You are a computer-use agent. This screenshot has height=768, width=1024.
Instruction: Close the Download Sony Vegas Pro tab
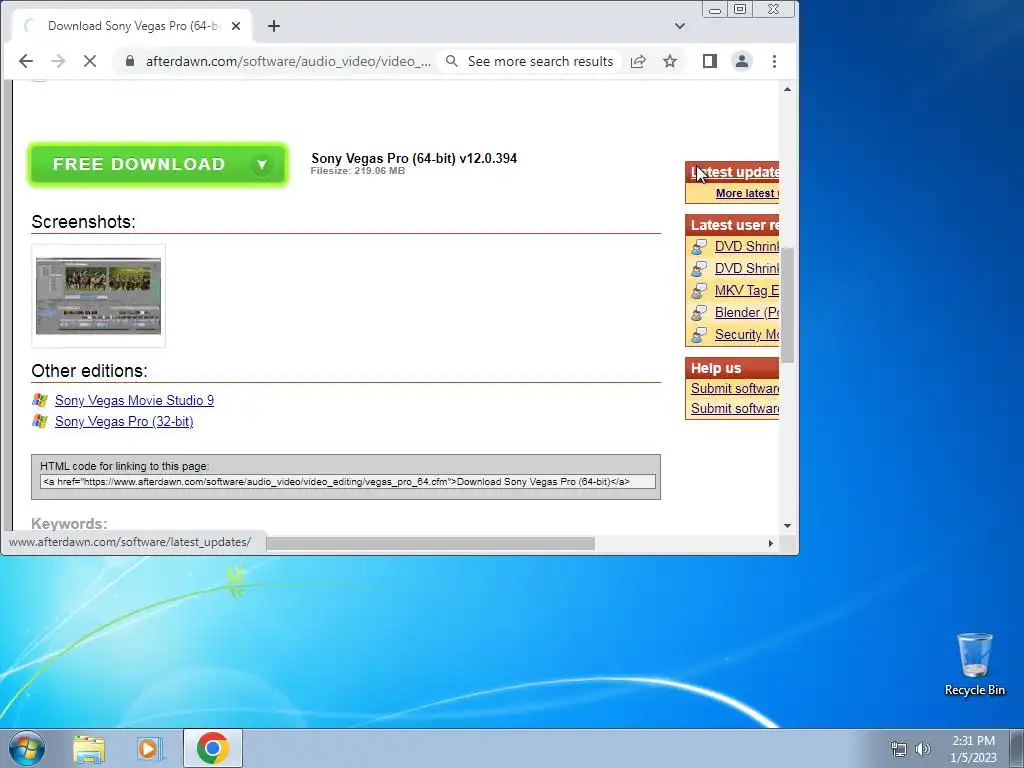pos(236,26)
